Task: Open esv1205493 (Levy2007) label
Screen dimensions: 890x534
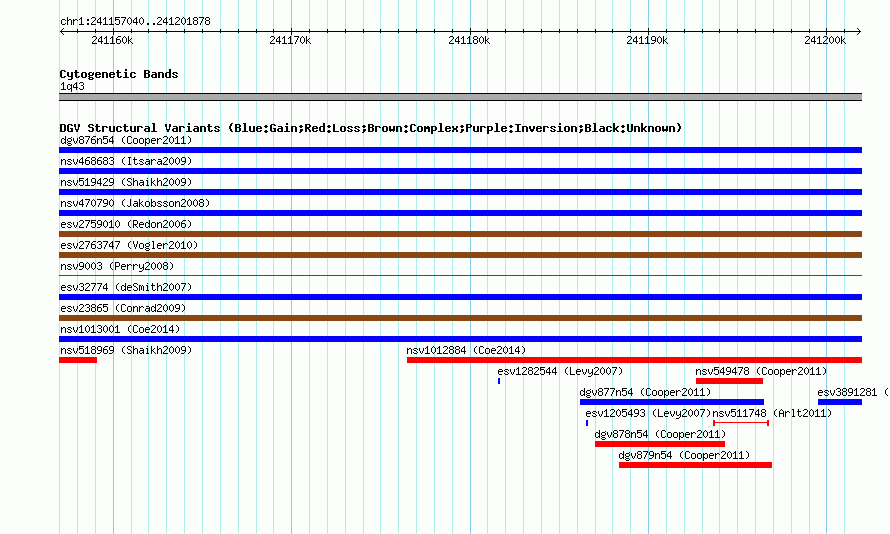Action: click(648, 413)
